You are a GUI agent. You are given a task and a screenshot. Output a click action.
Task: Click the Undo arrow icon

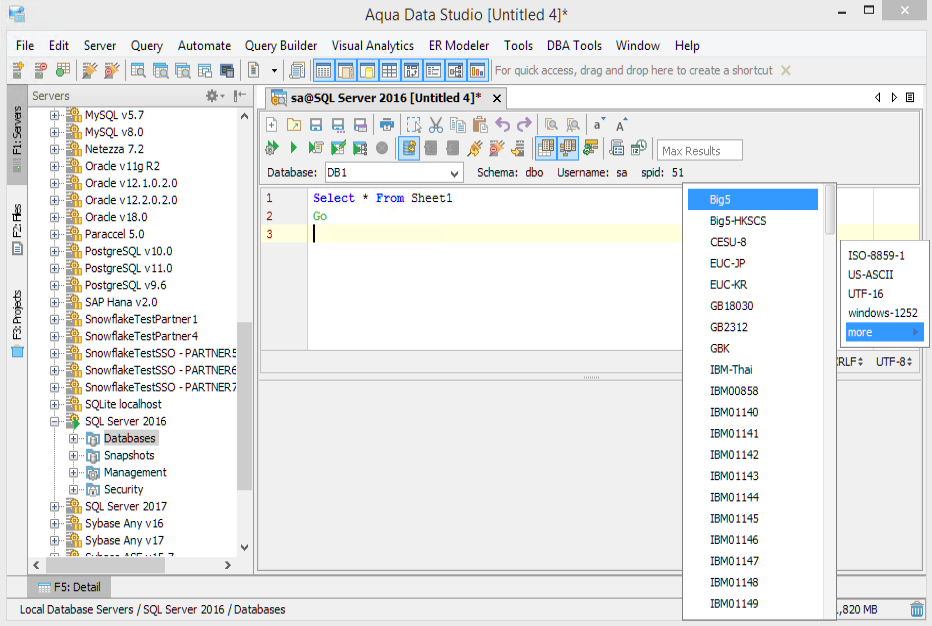[x=502, y=125]
